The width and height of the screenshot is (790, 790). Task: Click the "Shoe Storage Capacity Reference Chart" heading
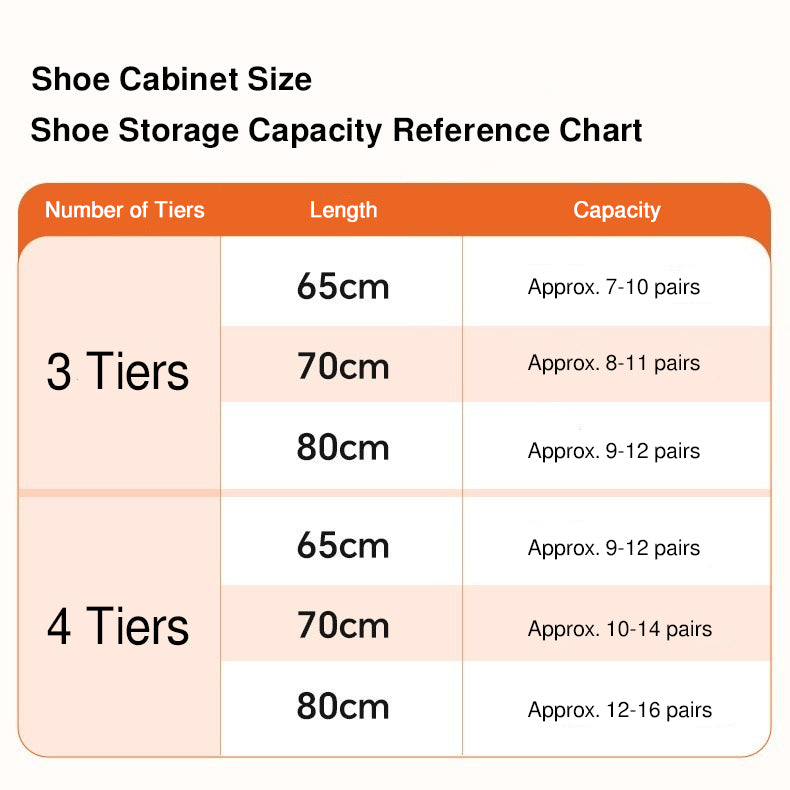tap(336, 130)
